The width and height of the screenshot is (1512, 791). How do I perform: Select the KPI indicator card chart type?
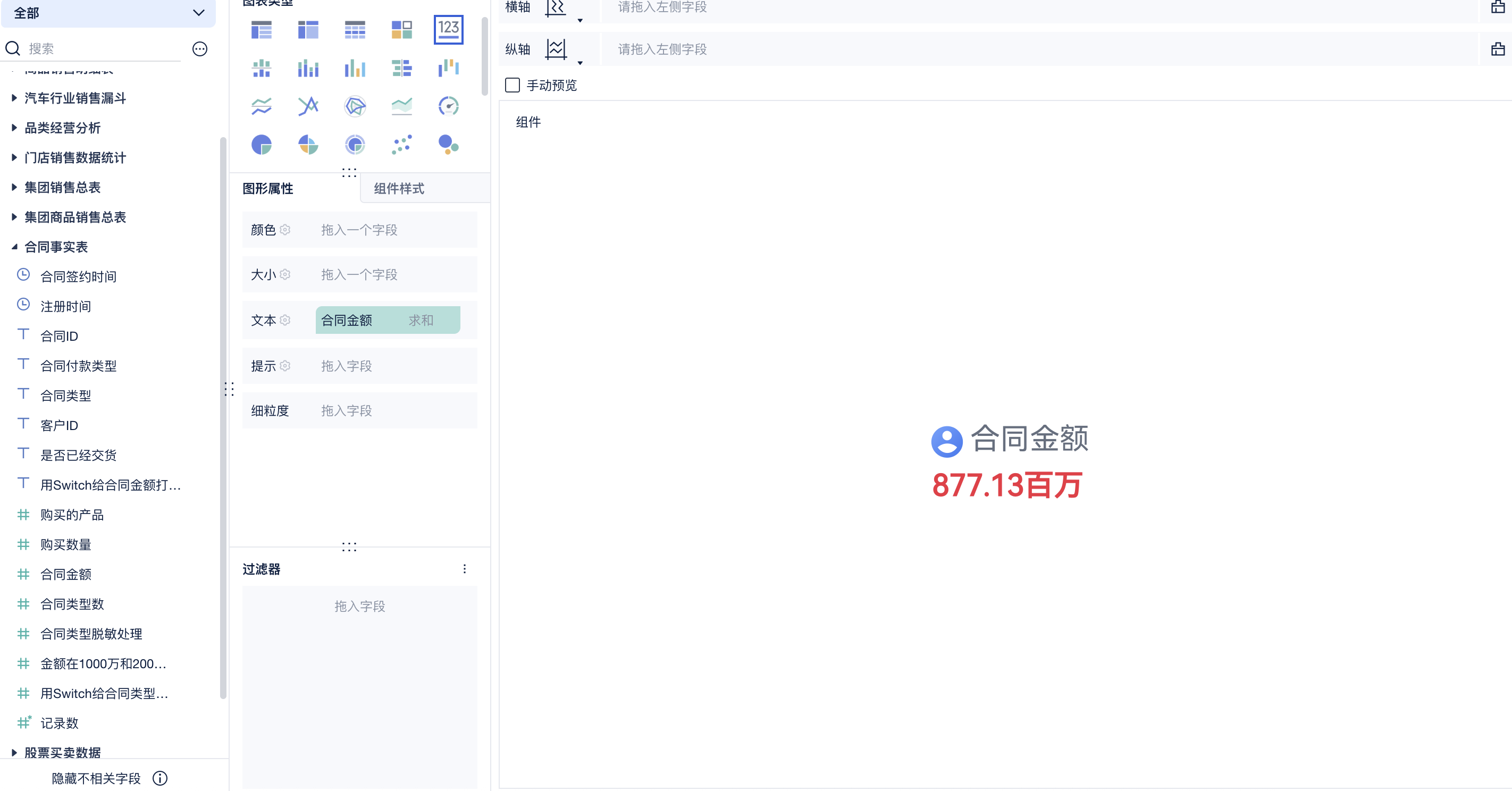coord(448,29)
